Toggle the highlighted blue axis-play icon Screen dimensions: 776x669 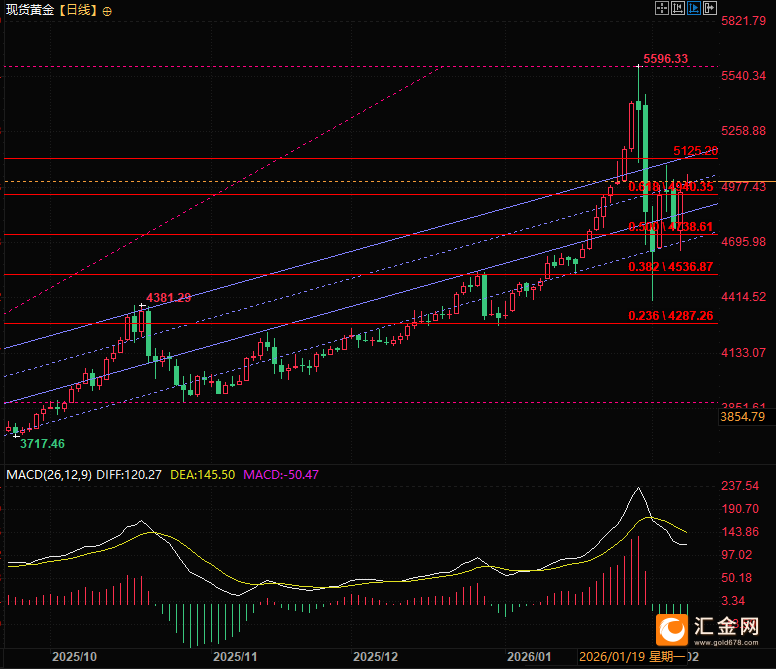click(694, 8)
